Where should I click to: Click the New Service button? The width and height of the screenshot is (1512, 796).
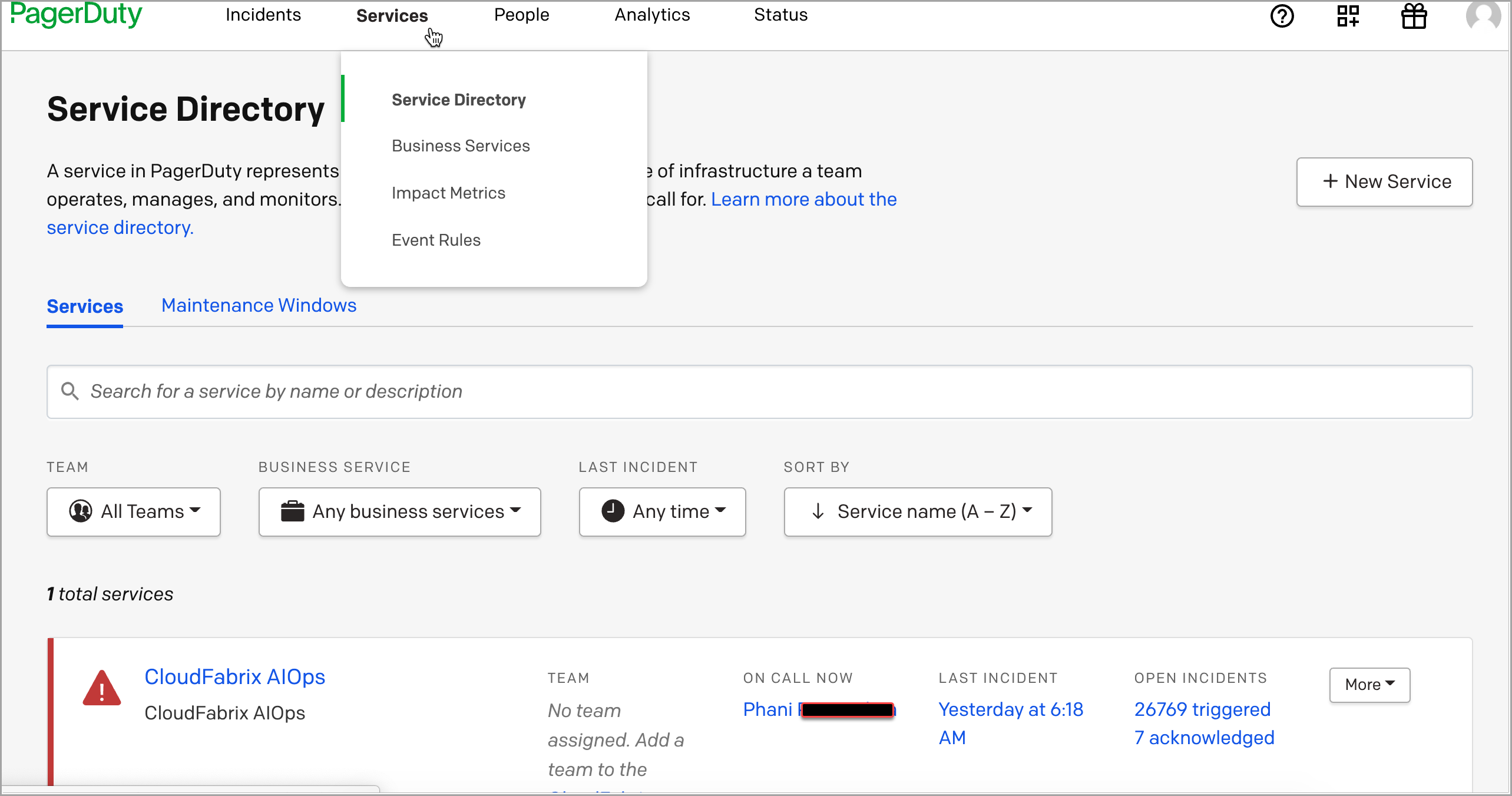[x=1384, y=181]
